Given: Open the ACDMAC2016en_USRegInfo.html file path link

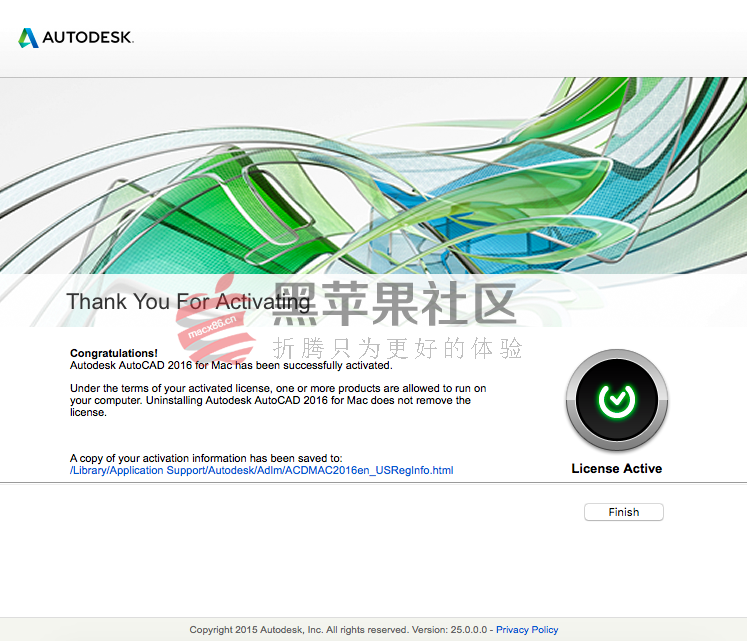Looking at the screenshot, I should click(x=262, y=470).
